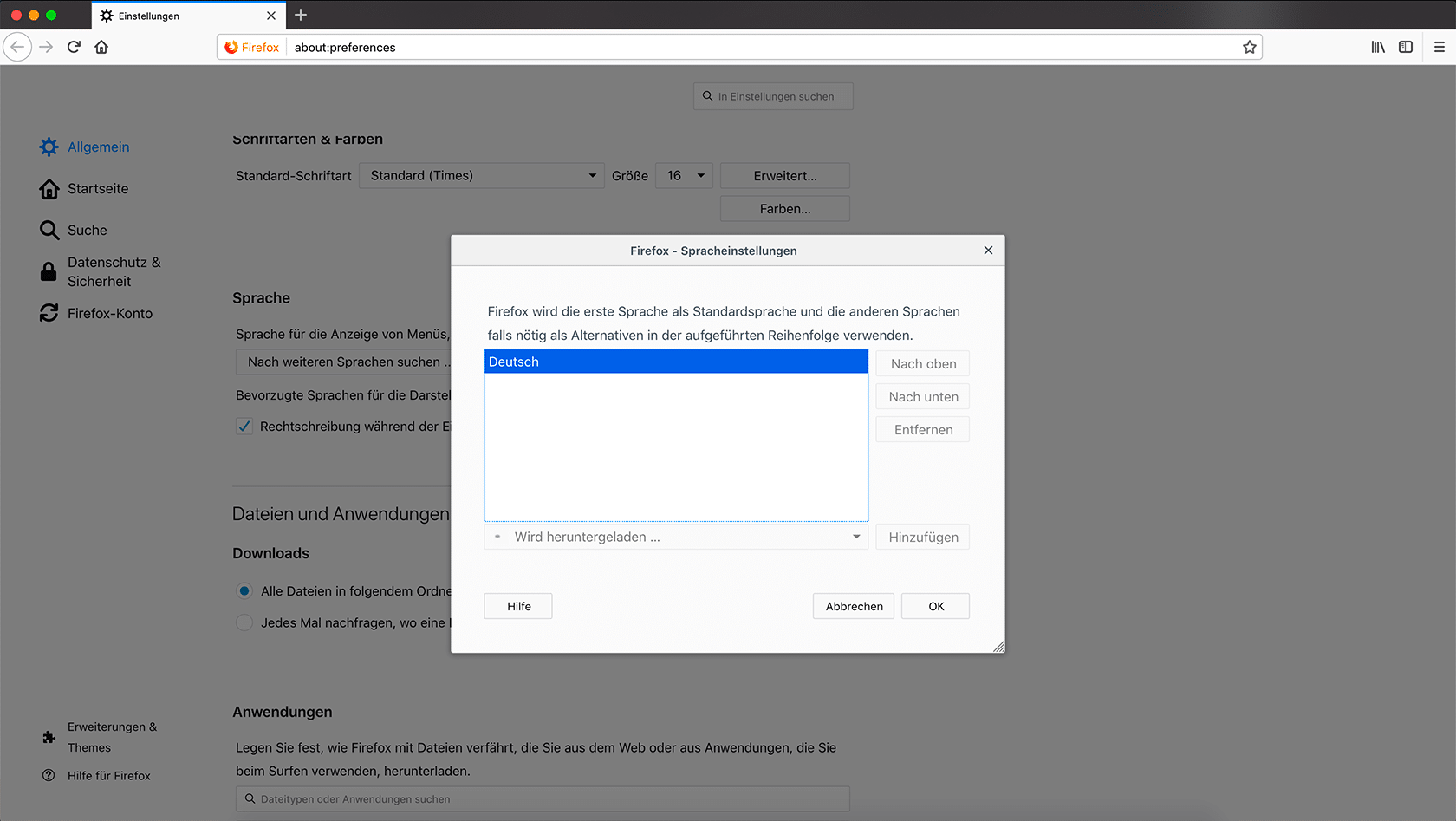Click the Nach oben button

pos(923,363)
